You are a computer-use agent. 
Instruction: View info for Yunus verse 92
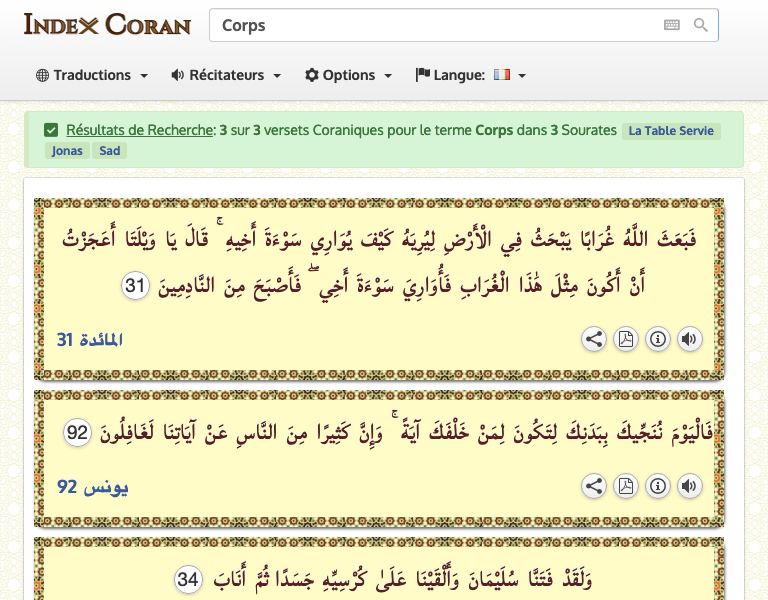(x=658, y=487)
